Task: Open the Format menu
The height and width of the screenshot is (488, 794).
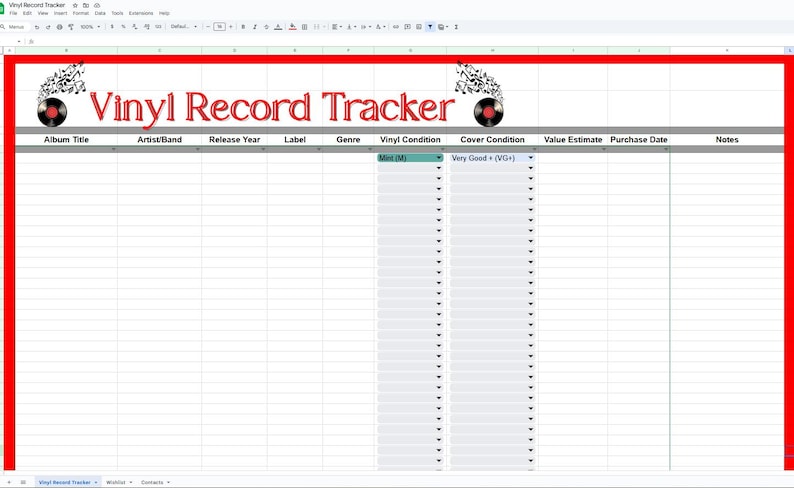Action: click(x=81, y=13)
